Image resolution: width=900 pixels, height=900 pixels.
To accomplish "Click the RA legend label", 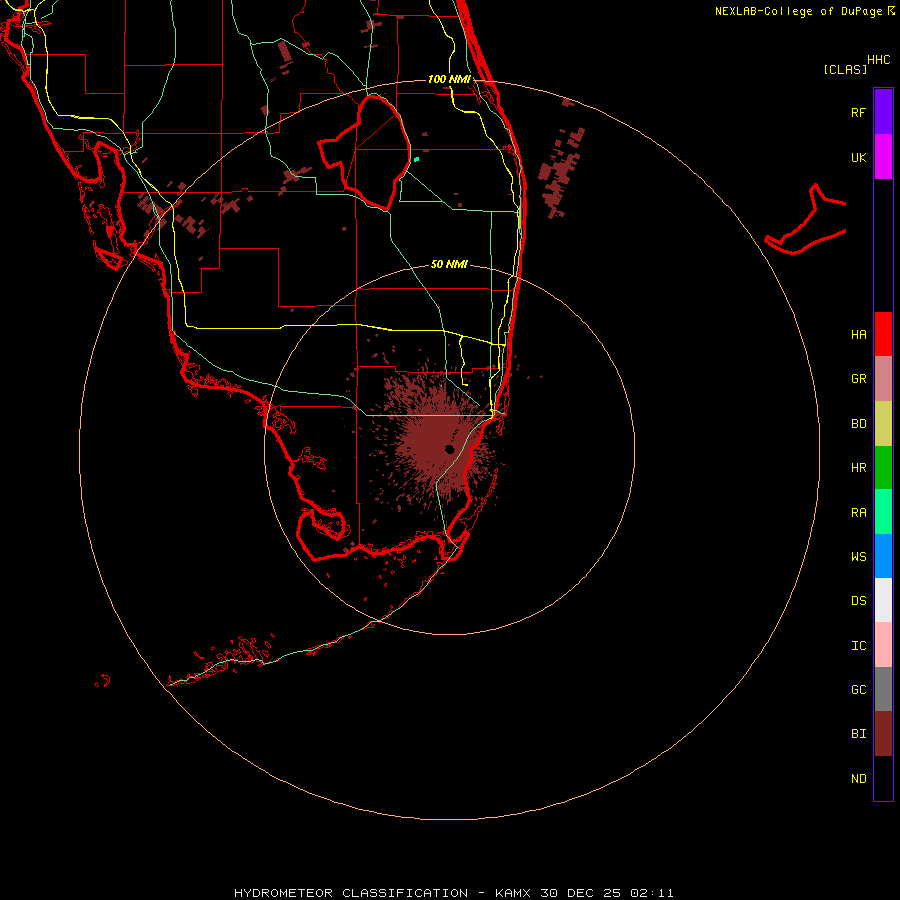I will (858, 512).
